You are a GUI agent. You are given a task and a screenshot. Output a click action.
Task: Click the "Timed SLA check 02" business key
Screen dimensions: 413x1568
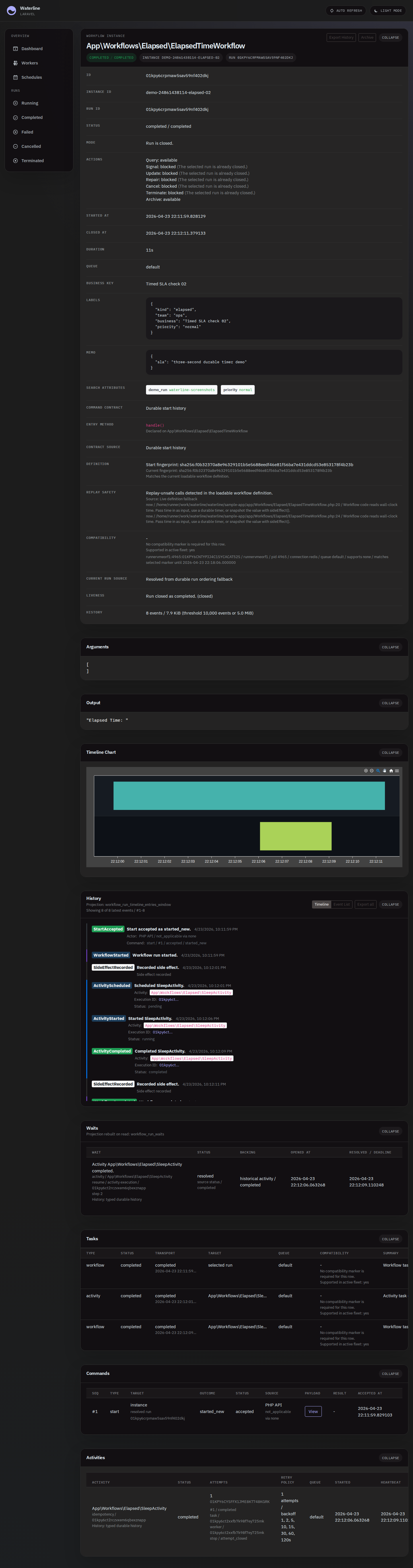[x=166, y=284]
